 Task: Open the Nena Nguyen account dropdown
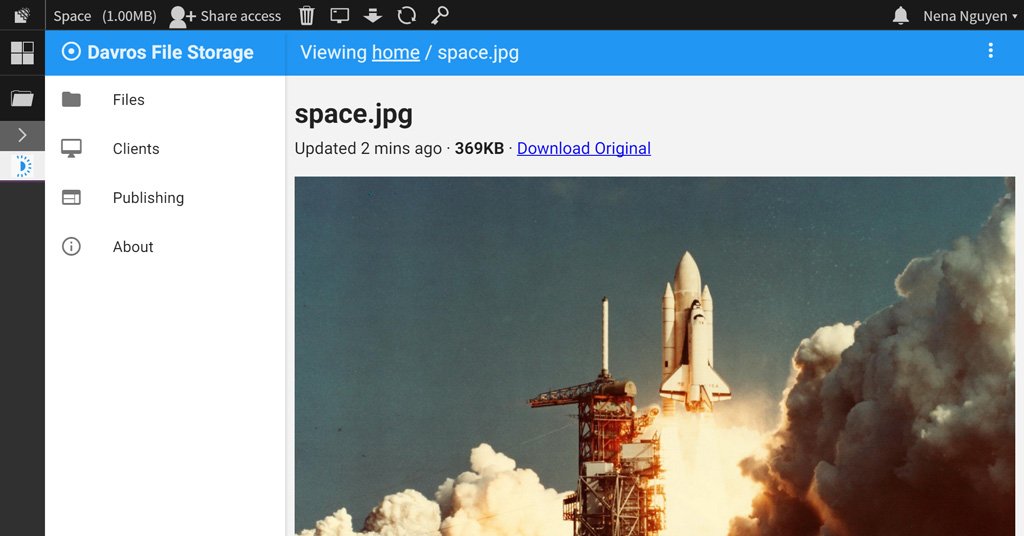tap(970, 16)
